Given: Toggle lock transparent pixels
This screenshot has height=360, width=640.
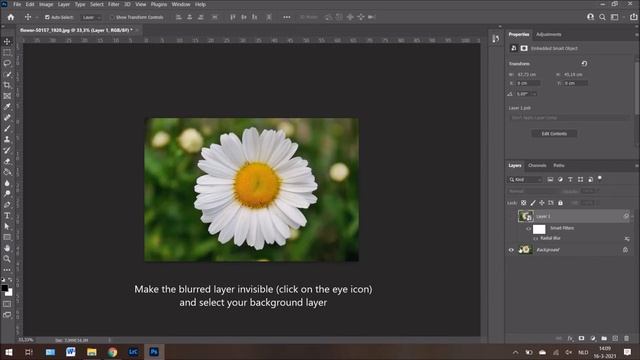Looking at the screenshot, I should click(523, 203).
